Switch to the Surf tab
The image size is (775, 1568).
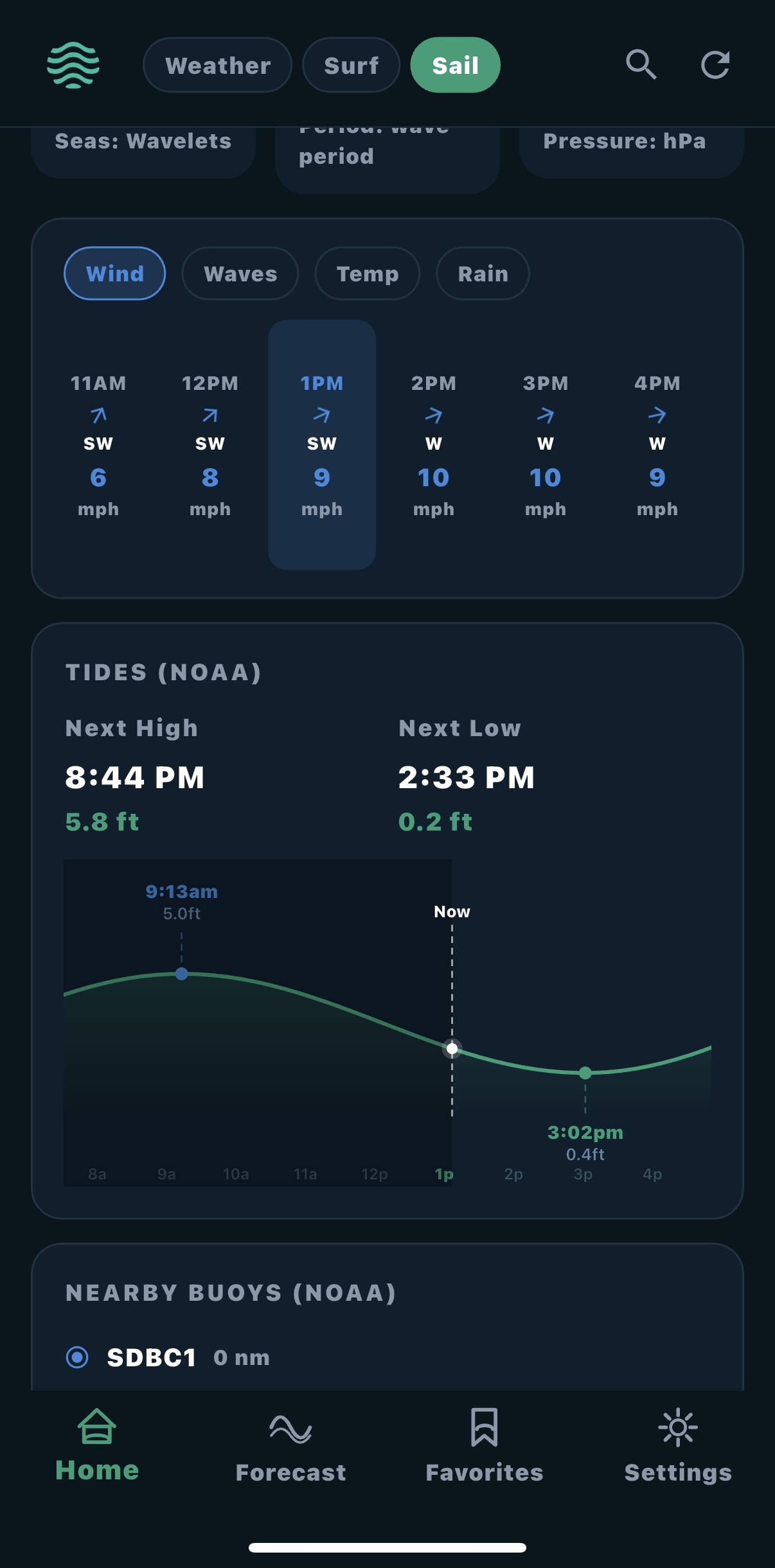tap(351, 65)
